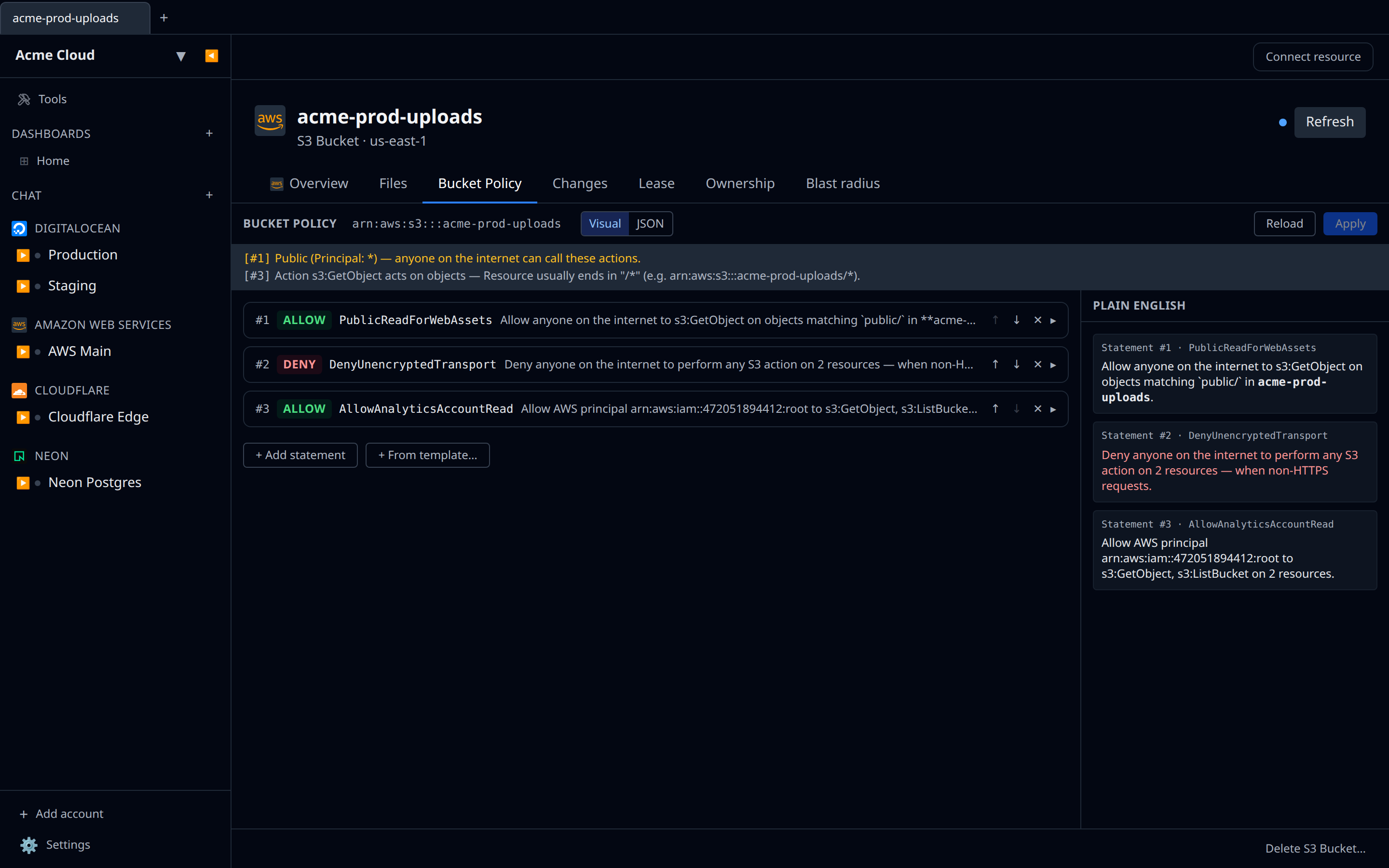
Task: Apply the bucket policy changes
Action: pyautogui.click(x=1350, y=224)
